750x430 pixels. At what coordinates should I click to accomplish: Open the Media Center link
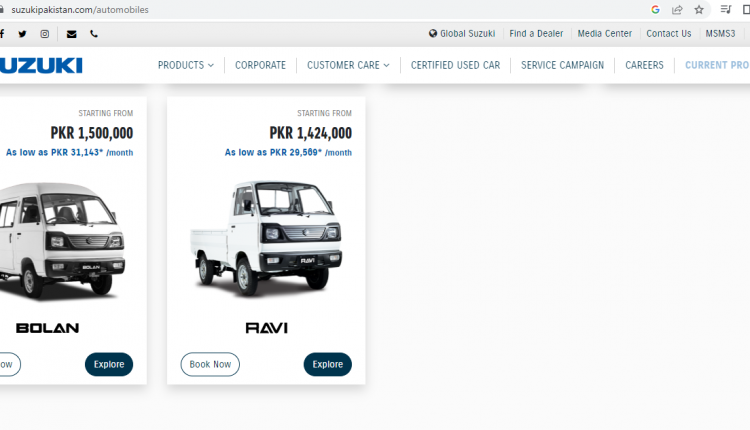click(605, 33)
